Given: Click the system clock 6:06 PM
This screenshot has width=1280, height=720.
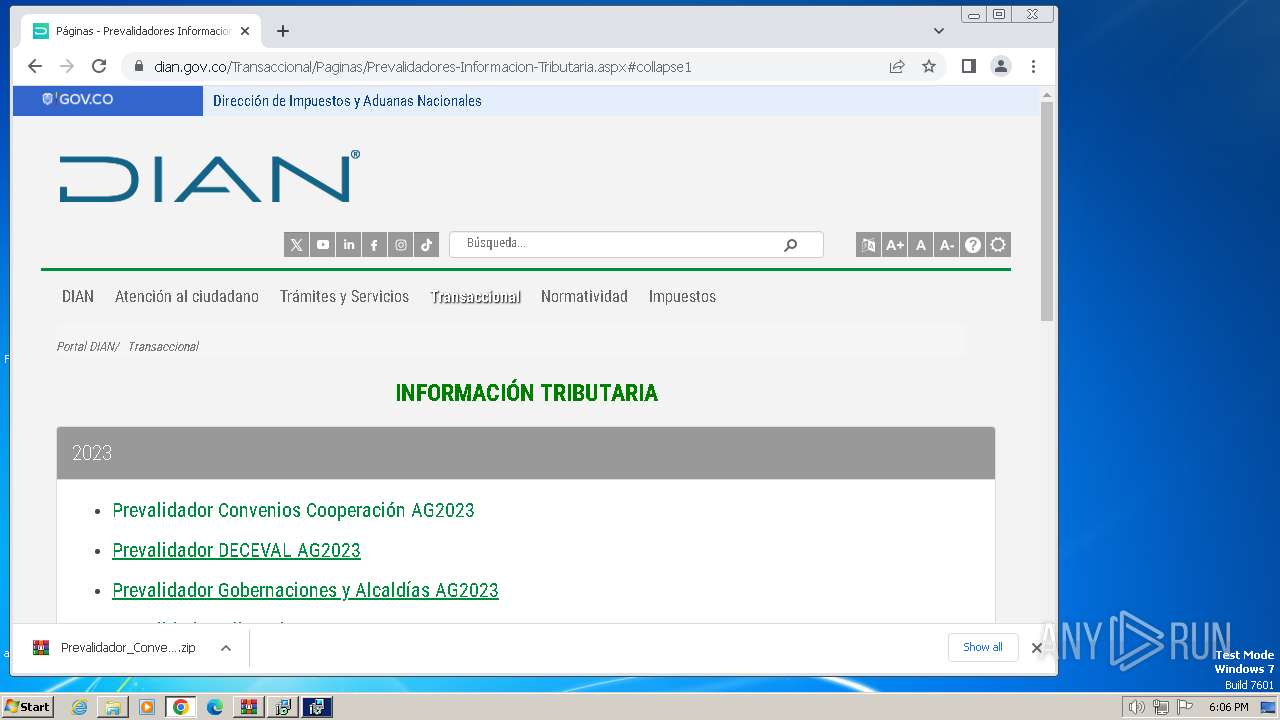Looking at the screenshot, I should coord(1228,707).
